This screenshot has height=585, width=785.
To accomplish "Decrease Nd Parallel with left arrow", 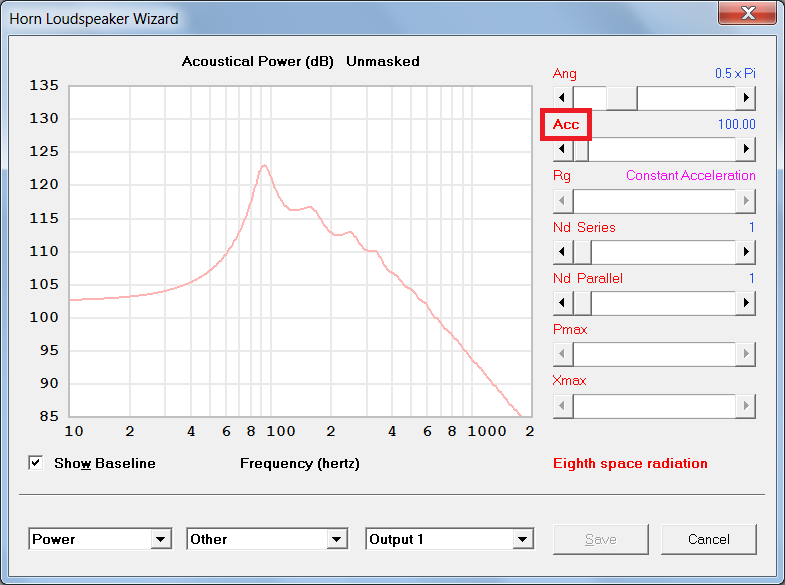I will (x=563, y=303).
